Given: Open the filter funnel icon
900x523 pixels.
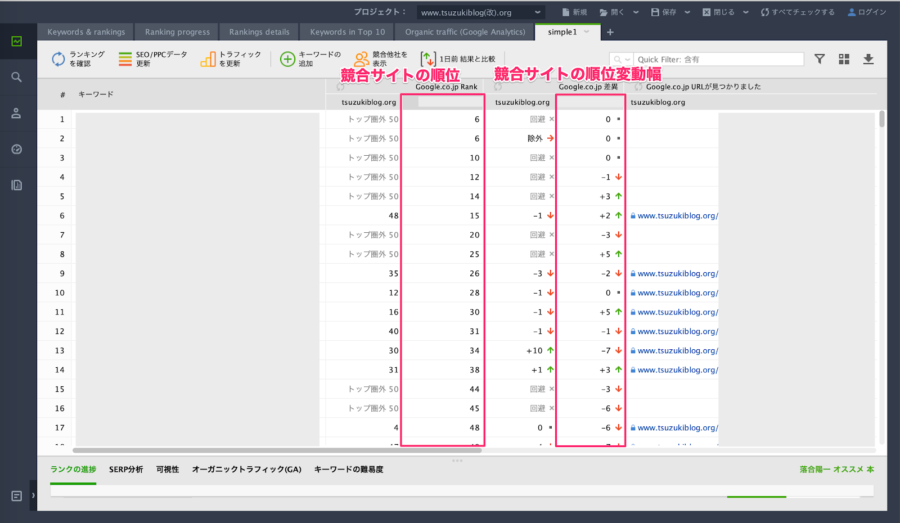Looking at the screenshot, I should pyautogui.click(x=820, y=59).
